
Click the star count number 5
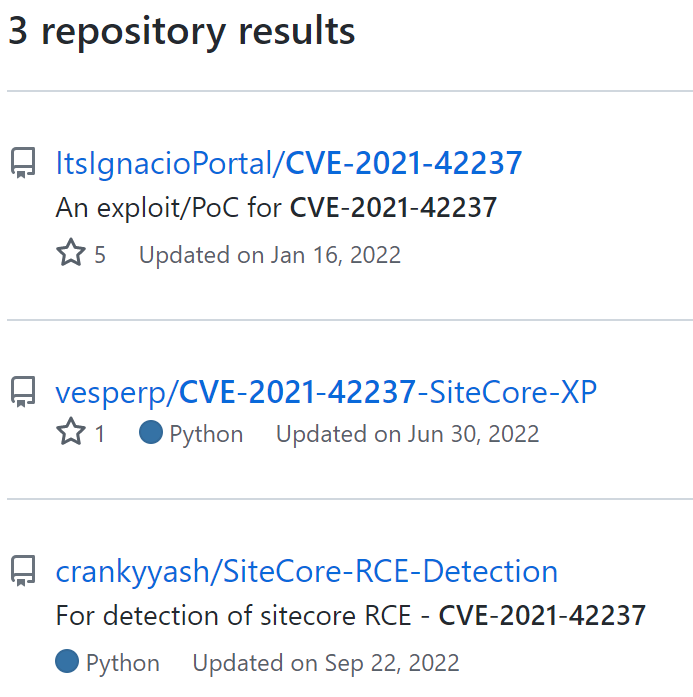point(100,255)
